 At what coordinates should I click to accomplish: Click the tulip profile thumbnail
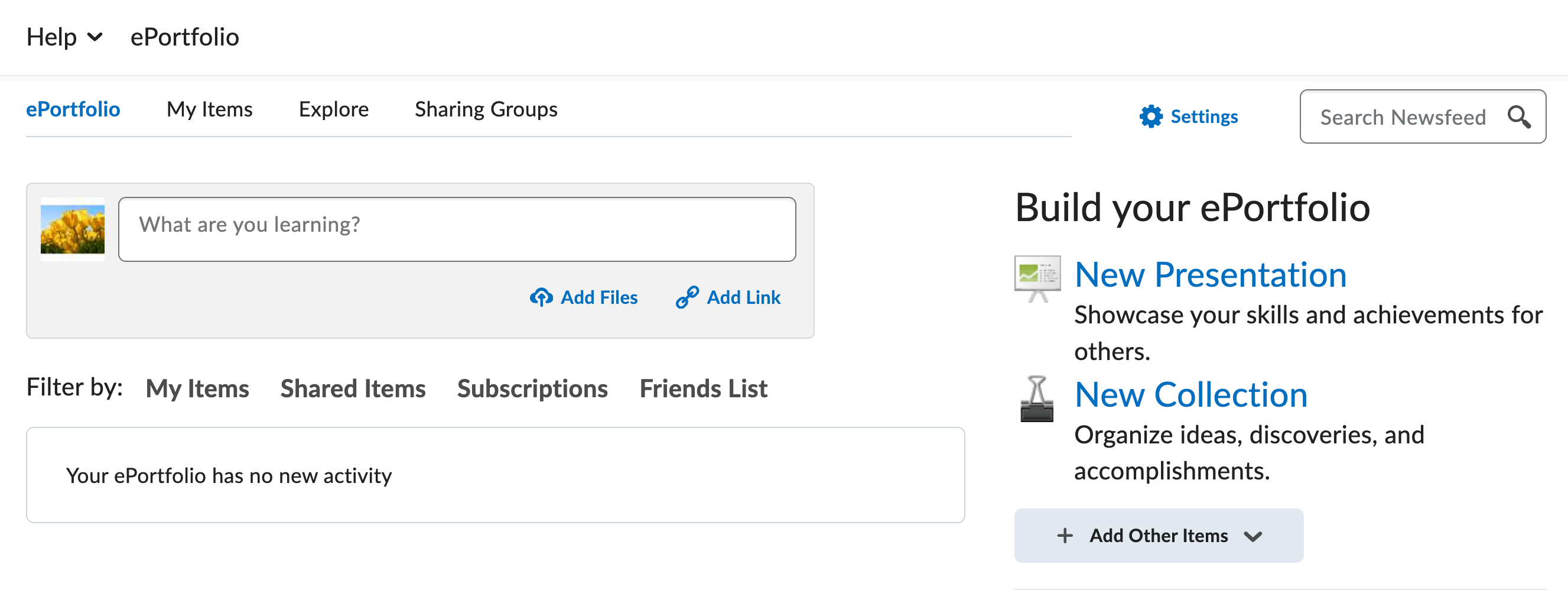click(73, 228)
